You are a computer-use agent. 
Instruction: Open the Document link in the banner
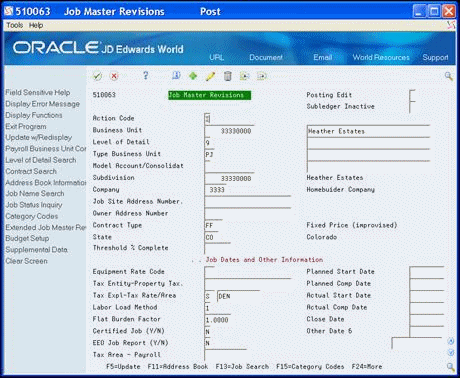(x=266, y=57)
